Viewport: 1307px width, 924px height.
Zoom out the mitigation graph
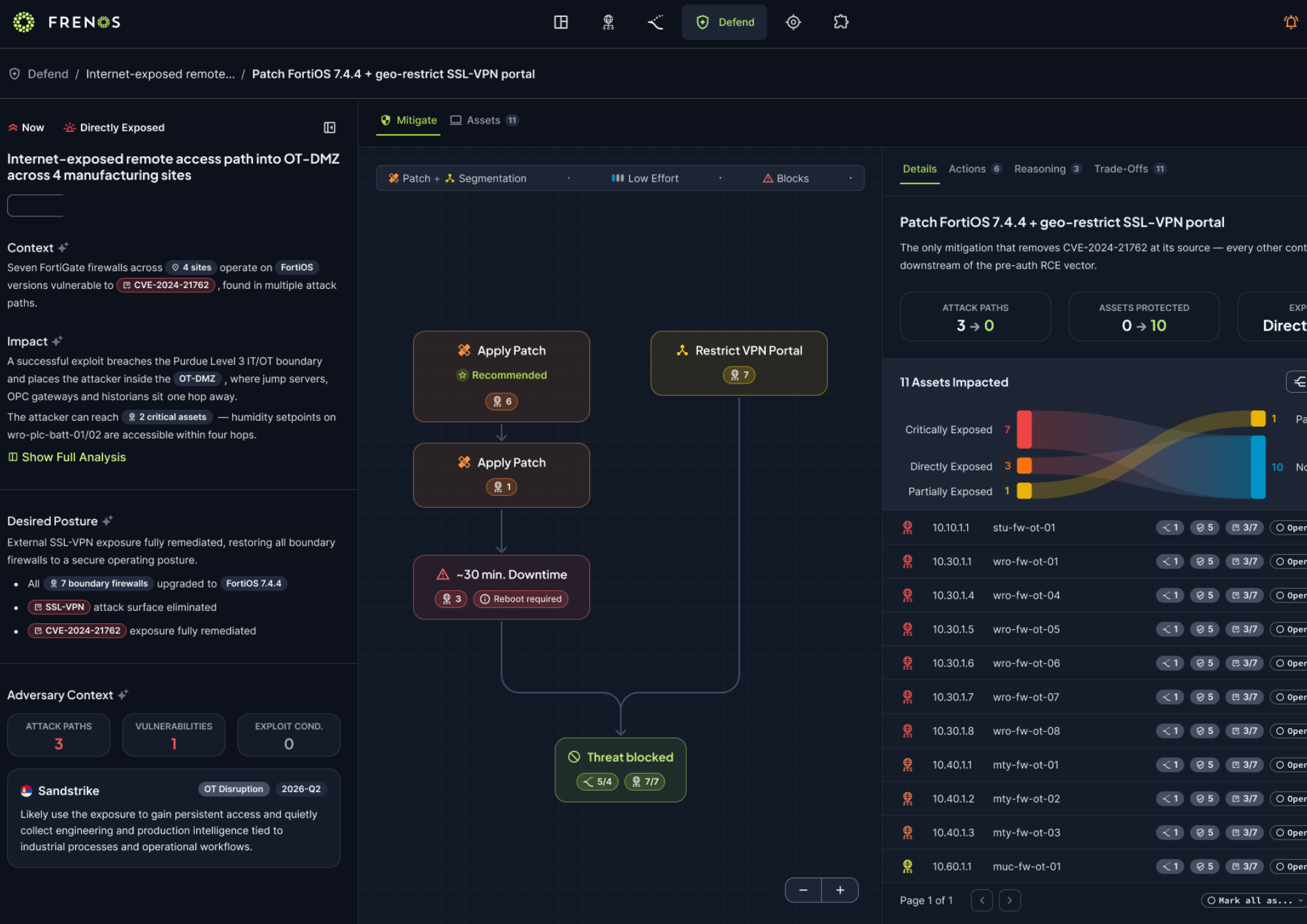pos(803,890)
